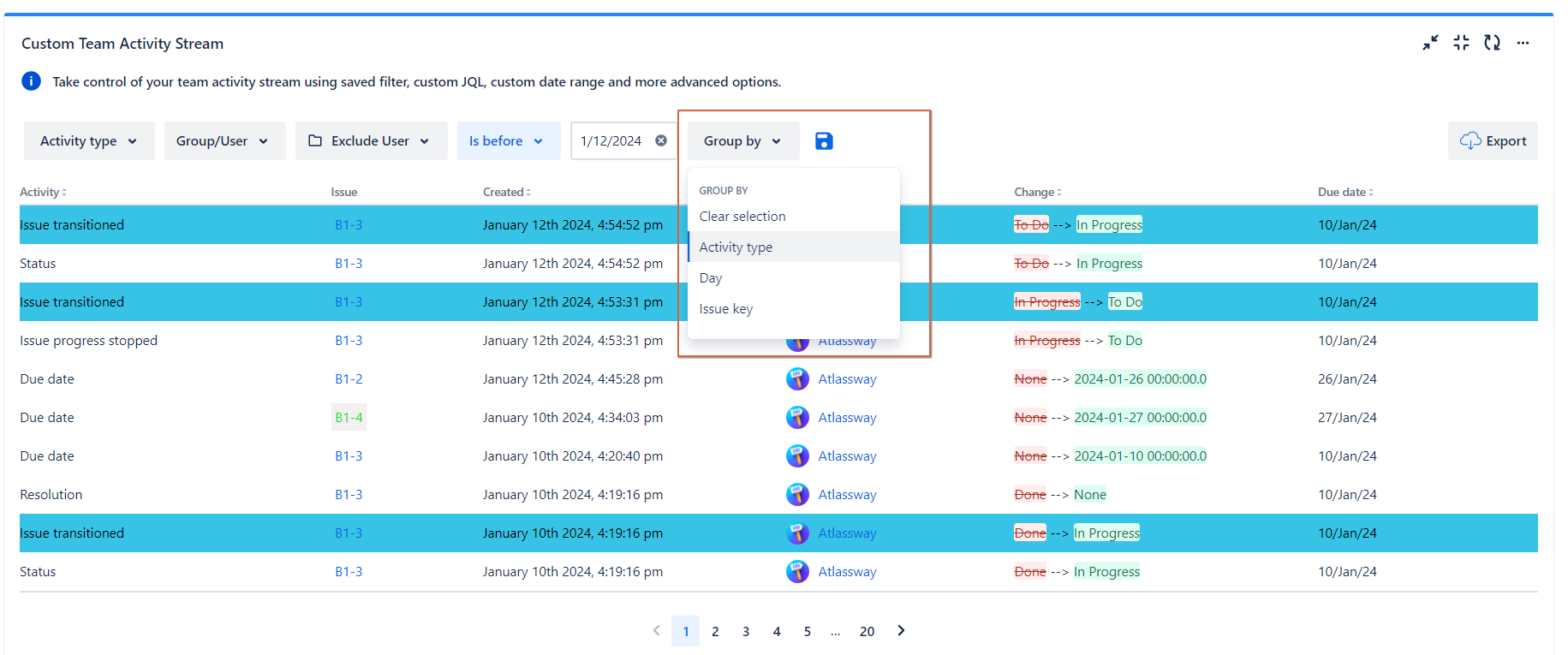Click the Export button
Viewport: 1568px width, 655px height.
1493,141
